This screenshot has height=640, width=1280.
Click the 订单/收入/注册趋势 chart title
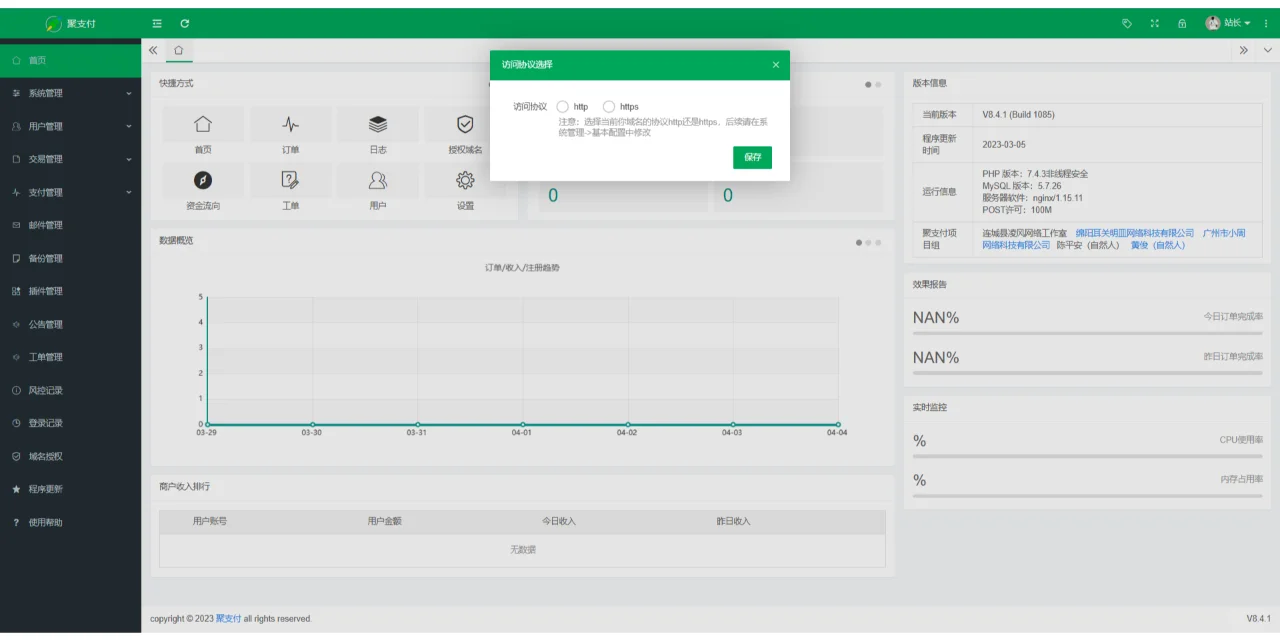pyautogui.click(x=522, y=268)
